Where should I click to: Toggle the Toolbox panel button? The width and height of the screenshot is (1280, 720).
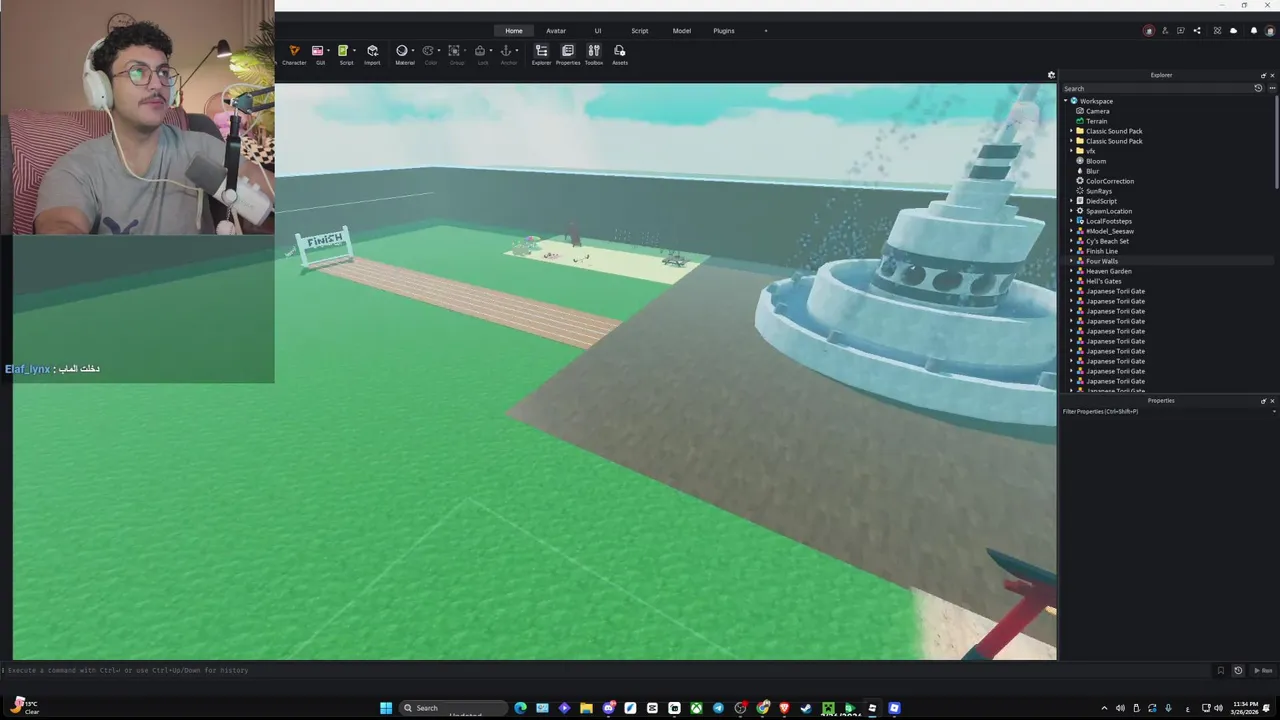[594, 55]
